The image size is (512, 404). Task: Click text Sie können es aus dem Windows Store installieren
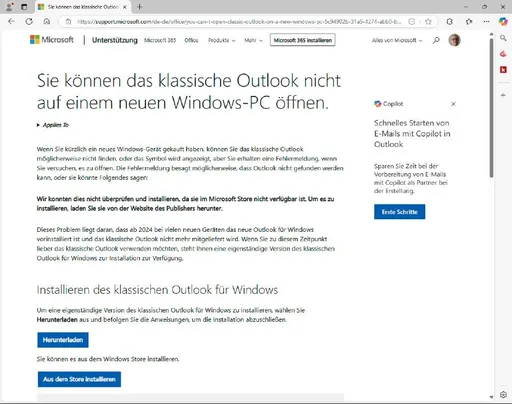108,359
